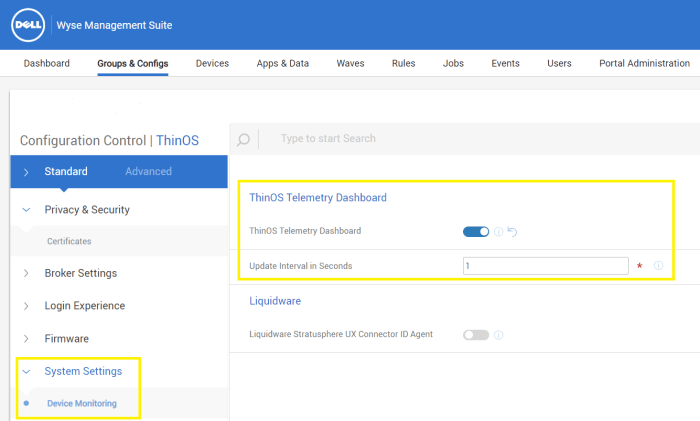Open the Apps & Data menu

[x=283, y=63]
